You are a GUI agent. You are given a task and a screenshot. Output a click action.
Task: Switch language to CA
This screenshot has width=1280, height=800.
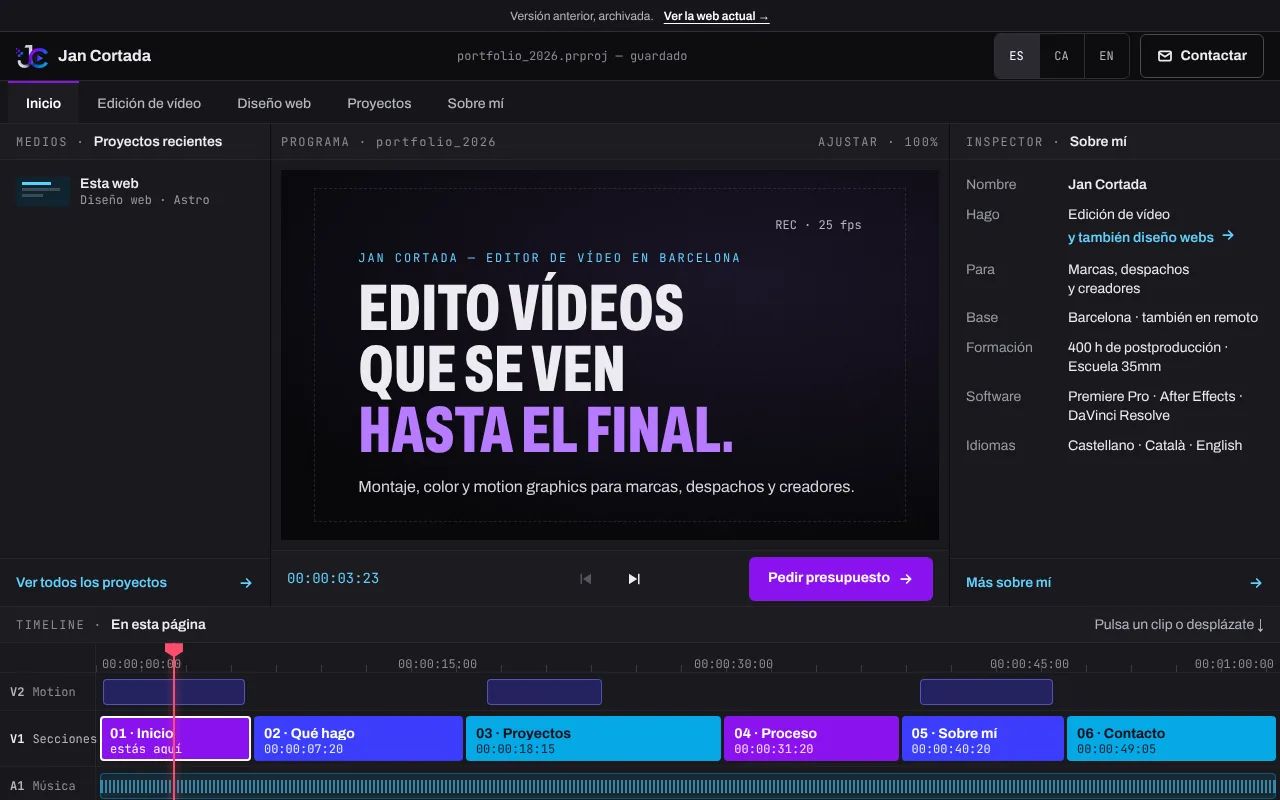coord(1062,56)
